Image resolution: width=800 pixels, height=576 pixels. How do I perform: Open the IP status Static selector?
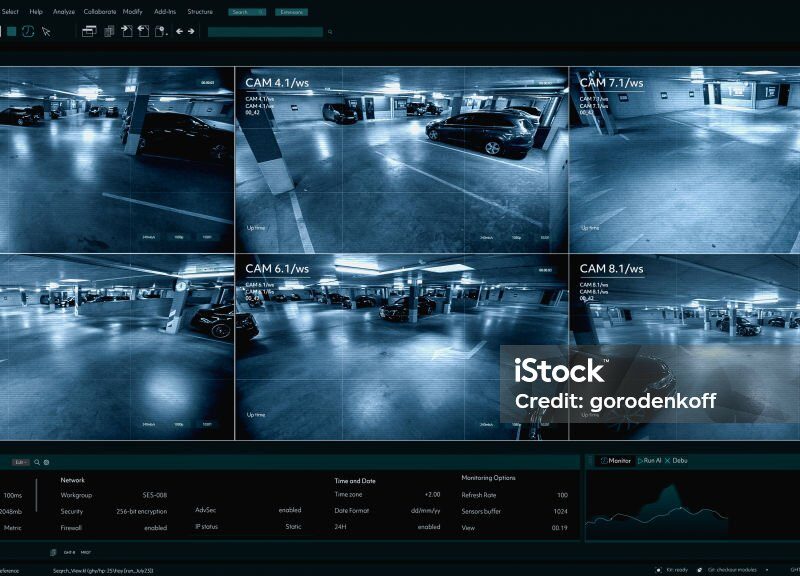tap(292, 526)
